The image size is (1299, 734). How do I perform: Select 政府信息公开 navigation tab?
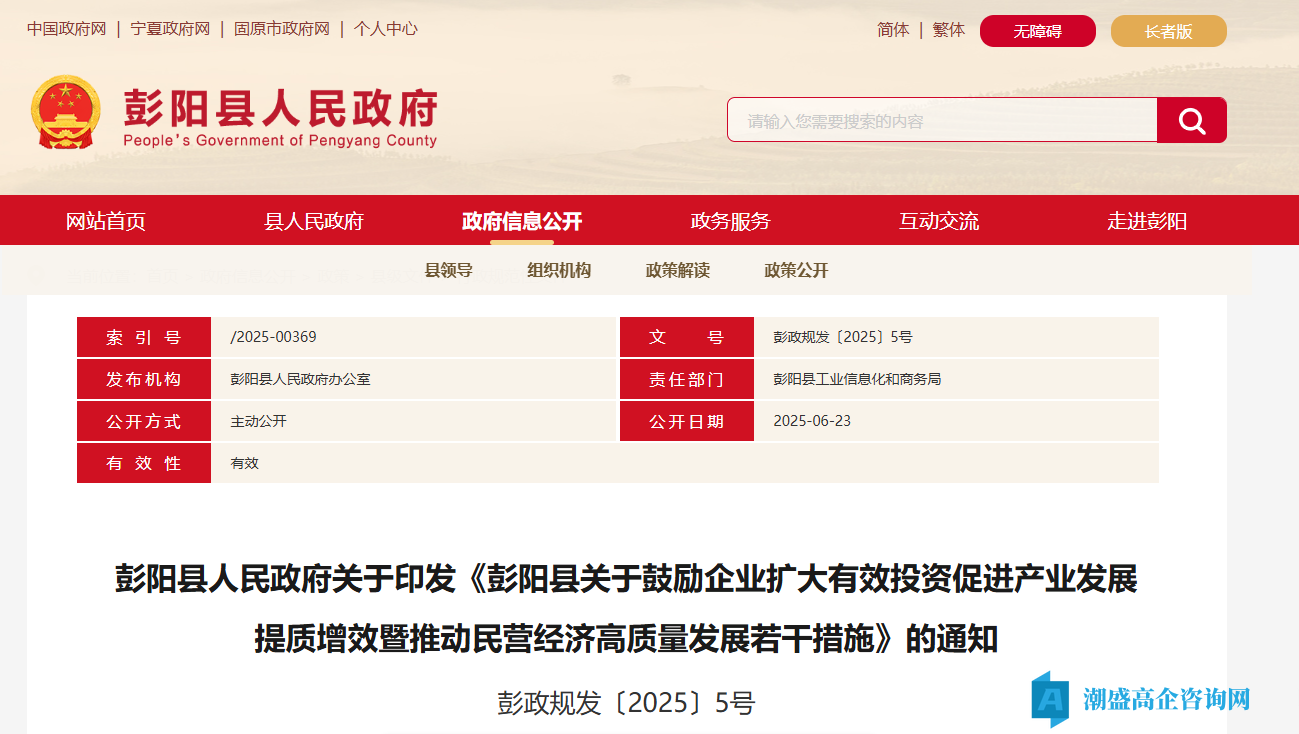pos(522,221)
